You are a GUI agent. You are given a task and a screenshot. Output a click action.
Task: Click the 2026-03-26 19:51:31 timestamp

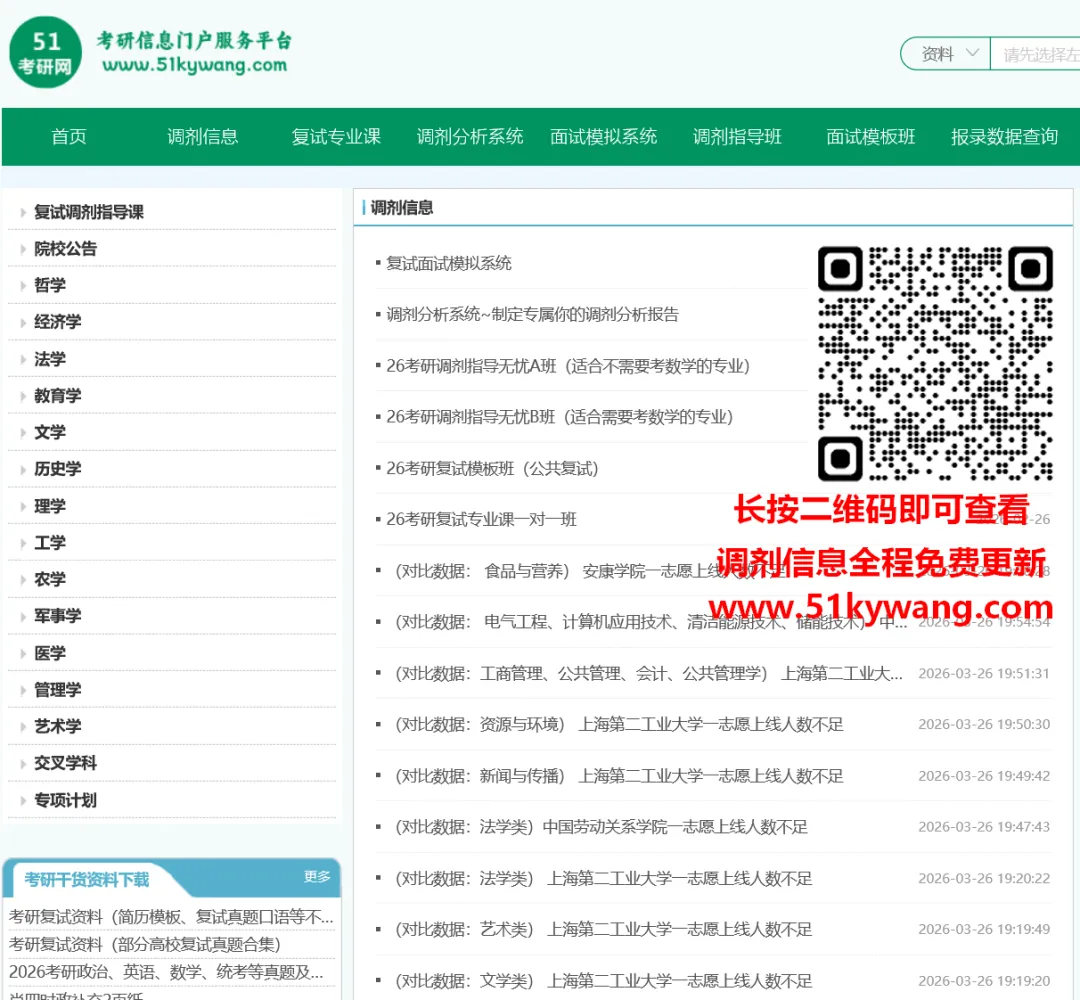[x=984, y=674]
